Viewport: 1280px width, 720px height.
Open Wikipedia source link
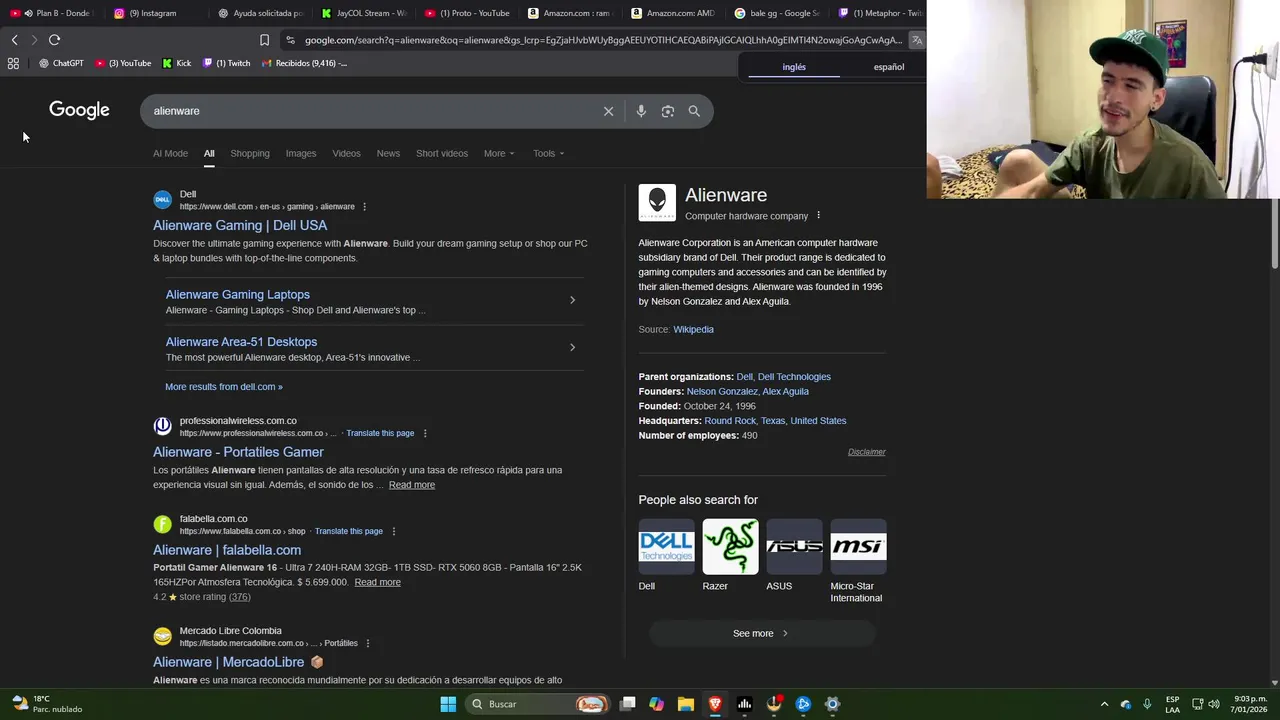(x=693, y=329)
